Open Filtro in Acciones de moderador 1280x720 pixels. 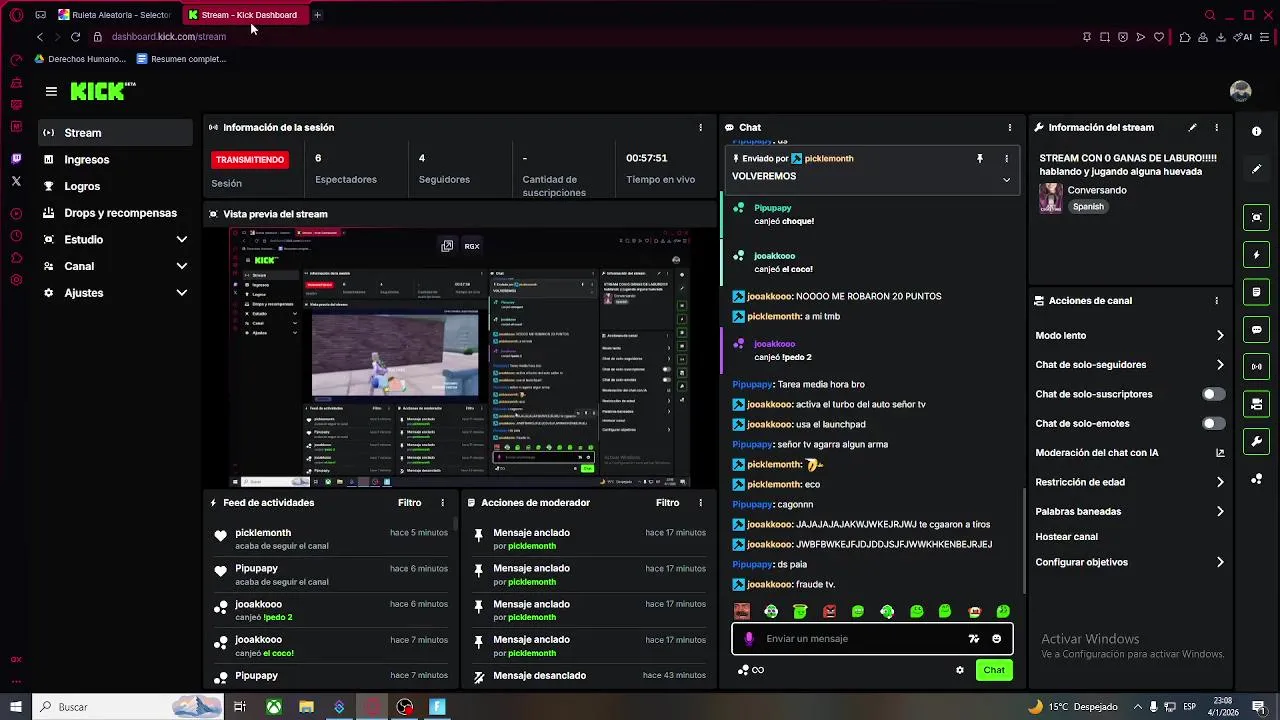667,503
